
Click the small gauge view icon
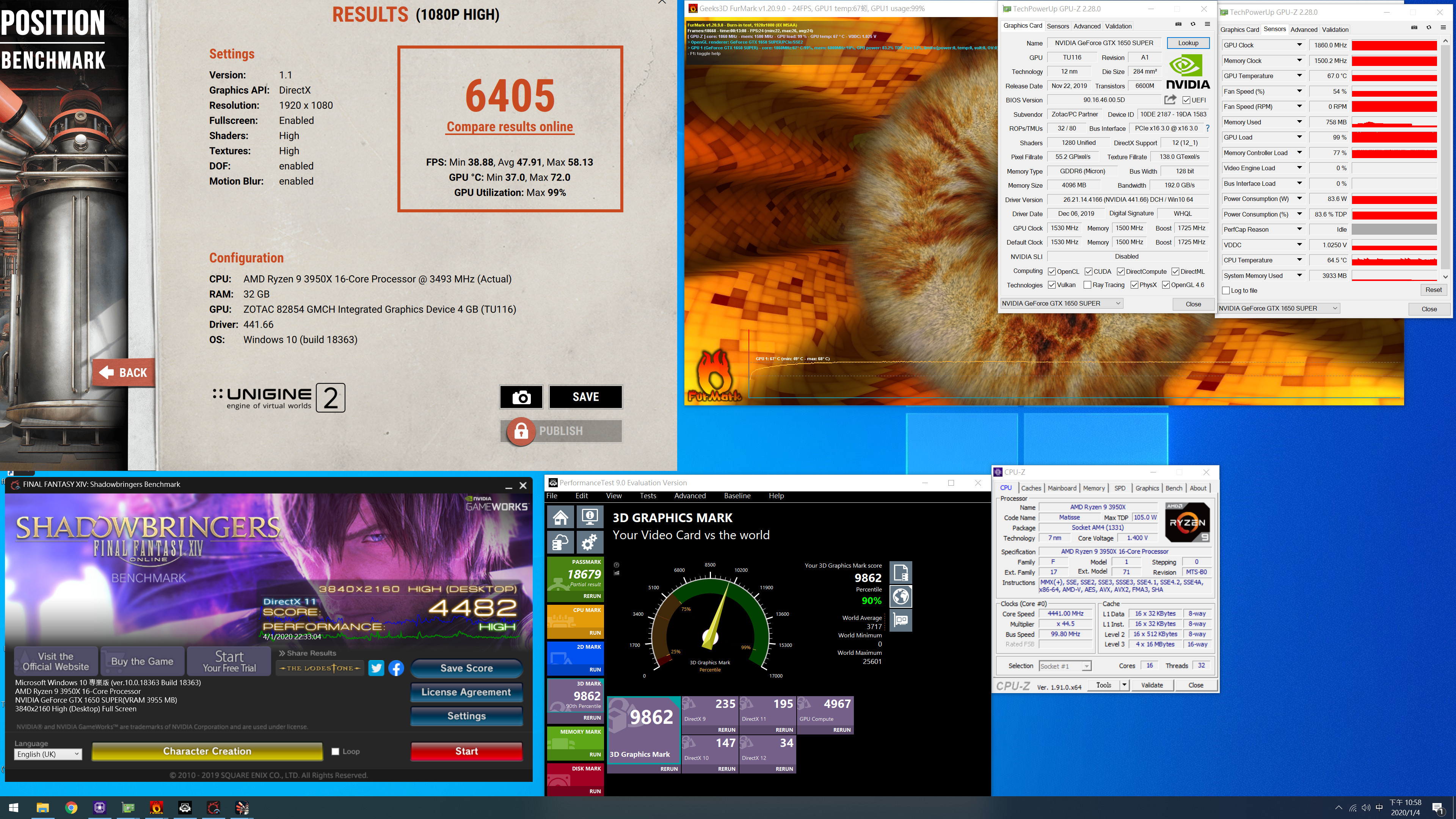tap(617, 565)
